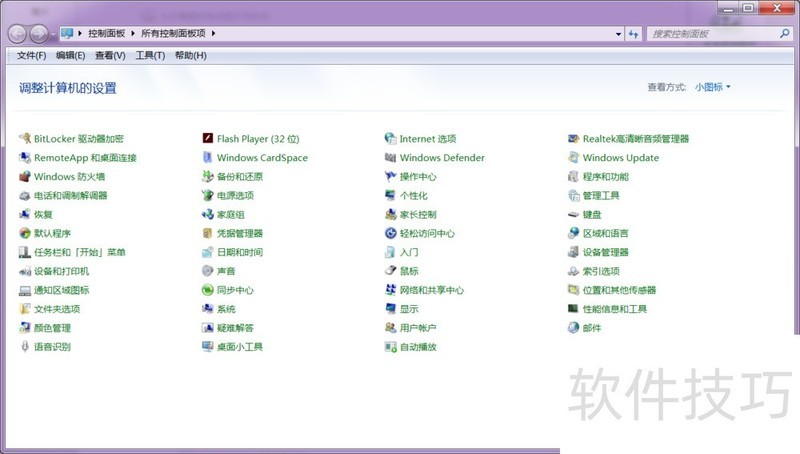This screenshot has width=800, height=454.
Task: Open the 桌面小工具 link
Action: tap(239, 347)
